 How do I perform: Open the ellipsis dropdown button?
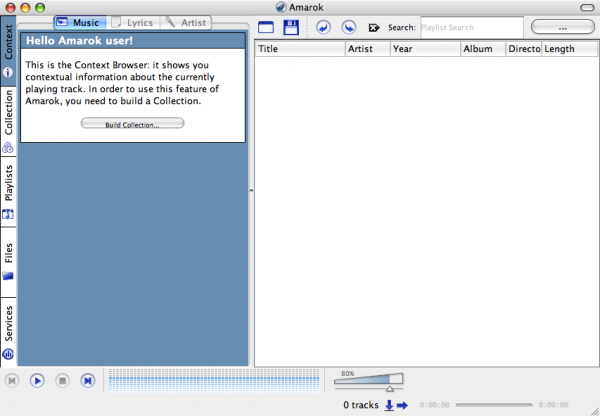click(x=562, y=28)
